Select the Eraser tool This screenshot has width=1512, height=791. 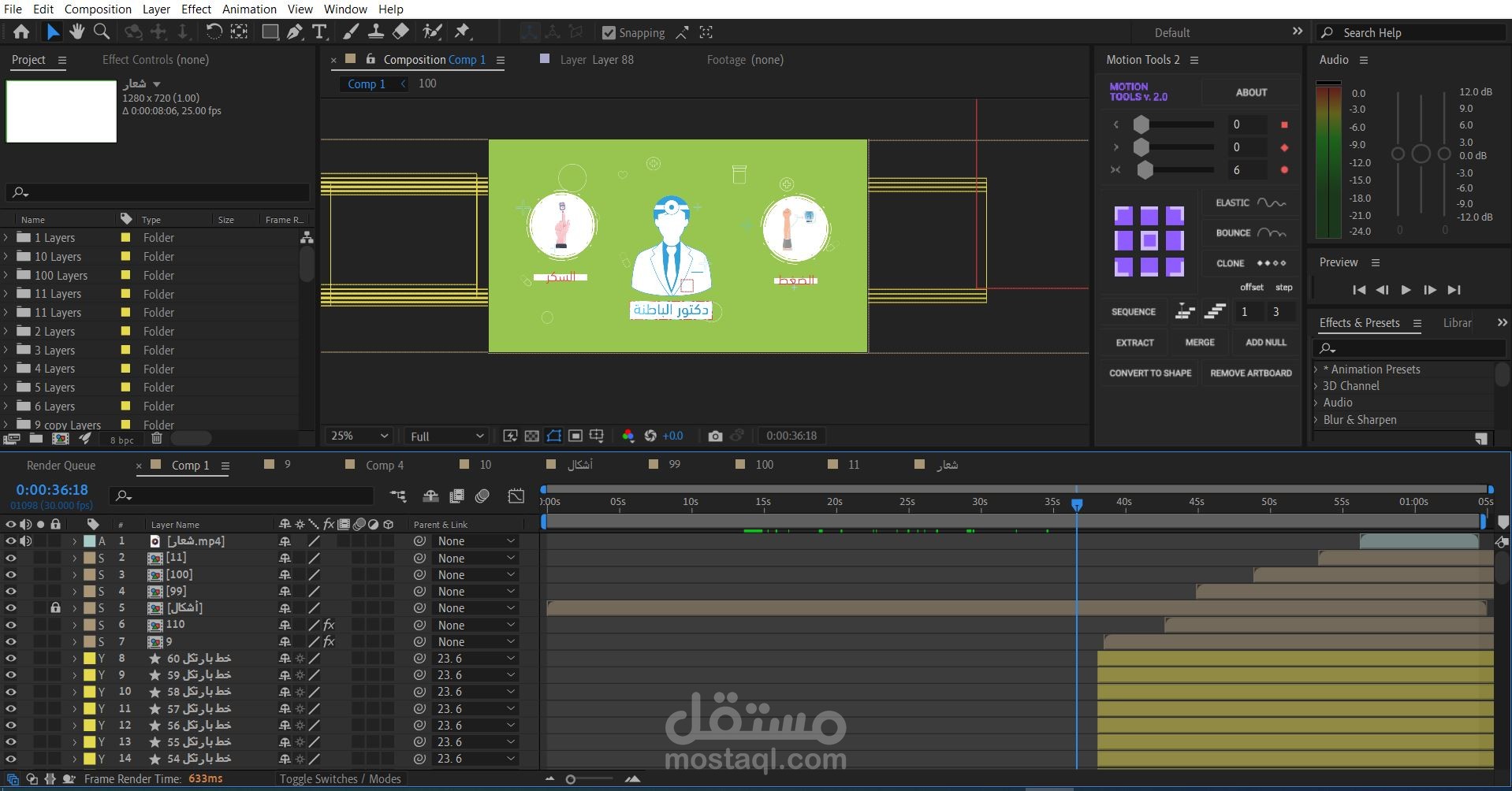(401, 32)
